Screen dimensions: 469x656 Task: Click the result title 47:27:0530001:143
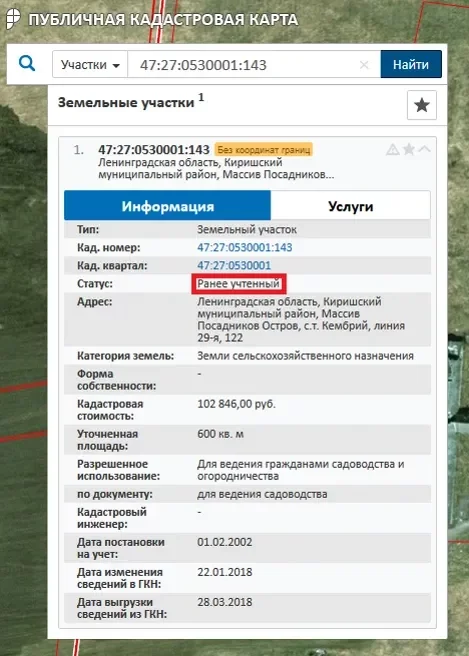point(154,150)
